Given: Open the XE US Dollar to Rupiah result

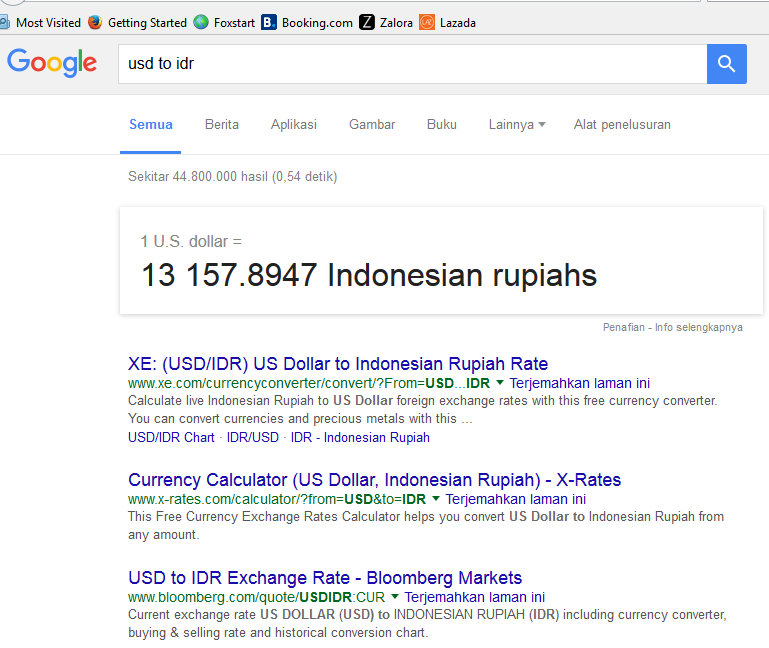Looking at the screenshot, I should tap(338, 364).
